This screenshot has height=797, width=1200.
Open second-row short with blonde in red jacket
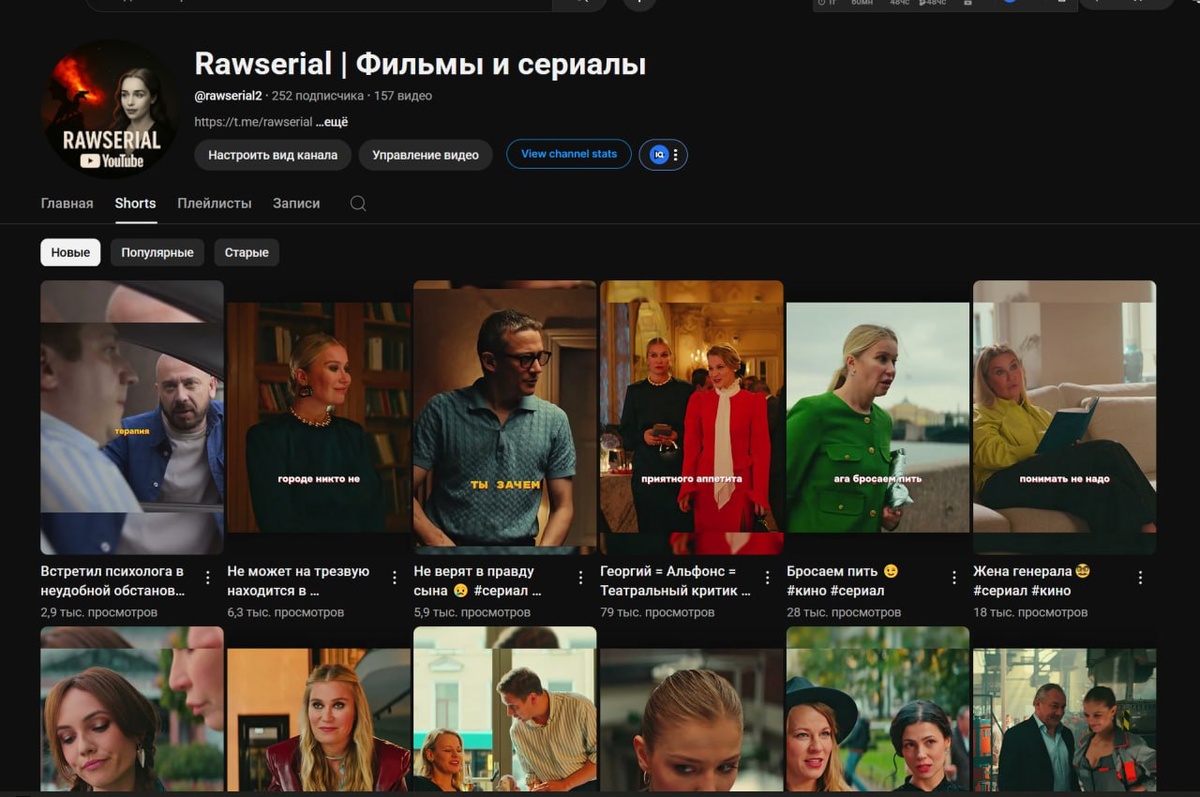point(319,709)
